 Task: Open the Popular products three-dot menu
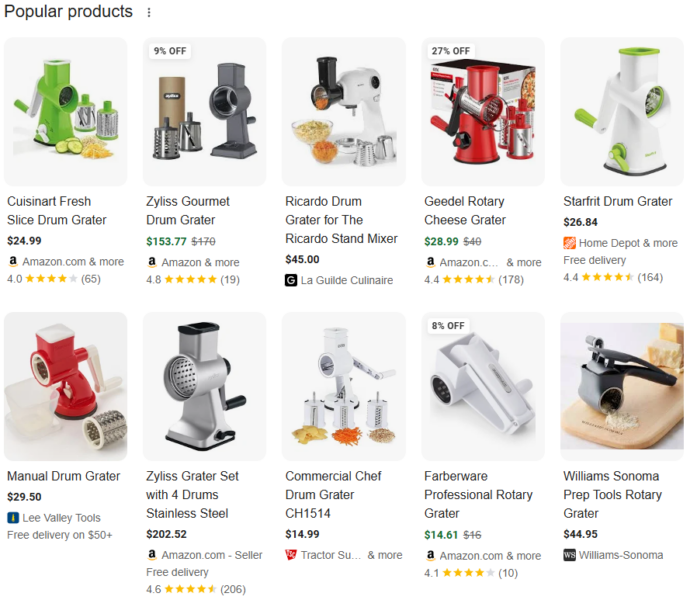click(x=149, y=12)
